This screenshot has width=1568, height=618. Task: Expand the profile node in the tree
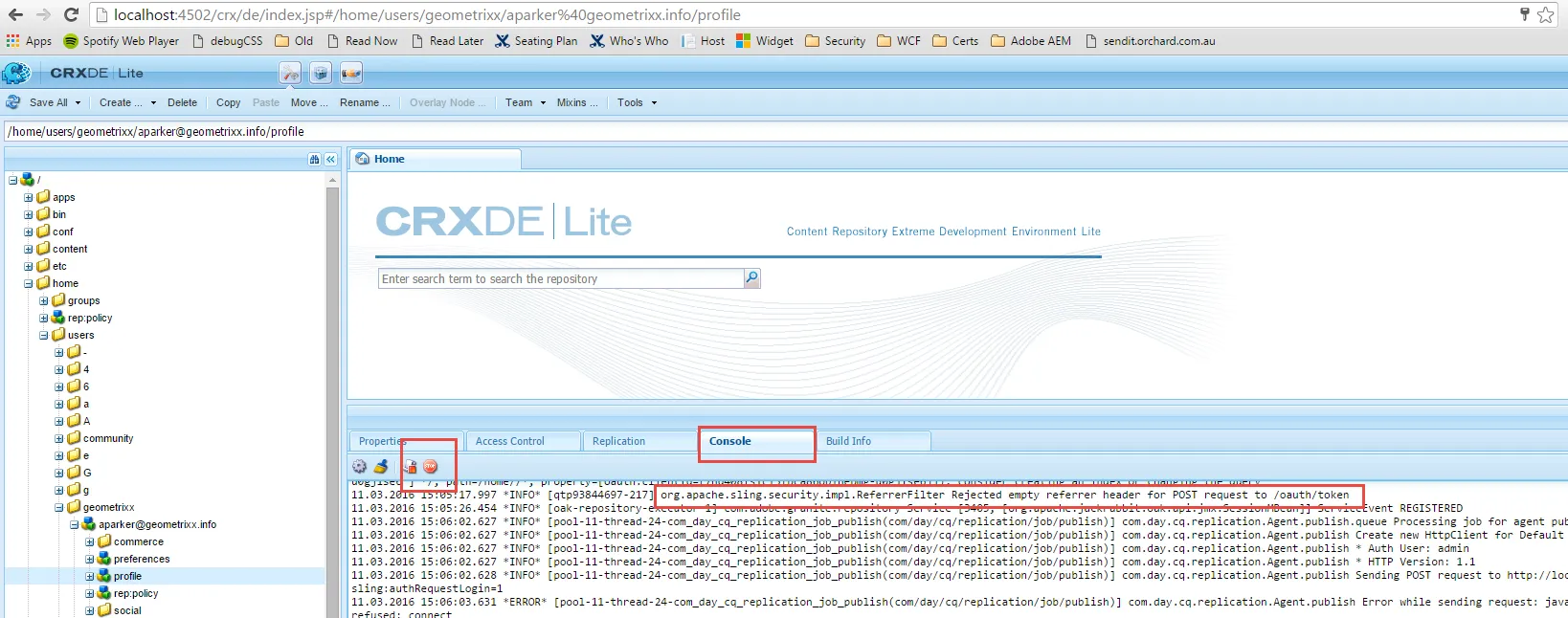pyautogui.click(x=90, y=577)
